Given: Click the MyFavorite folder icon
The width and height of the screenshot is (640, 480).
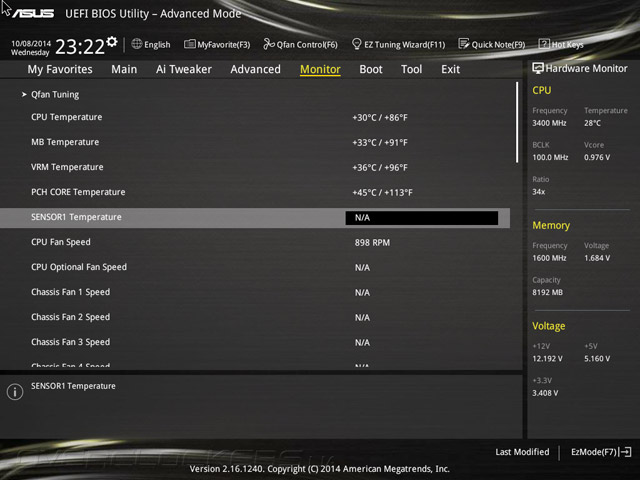Looking at the screenshot, I should click(x=189, y=44).
